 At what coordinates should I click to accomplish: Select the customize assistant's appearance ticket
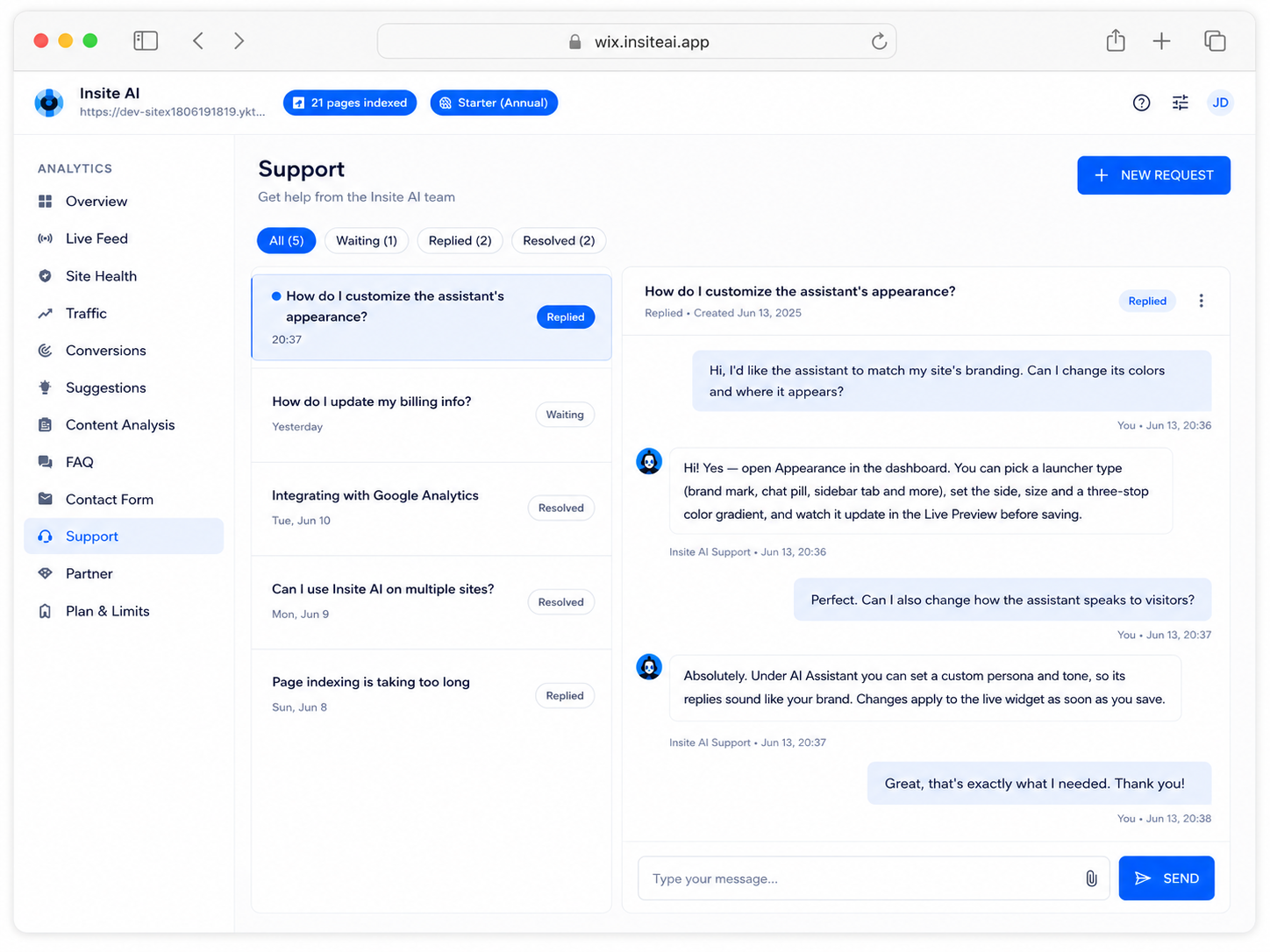[x=432, y=317]
